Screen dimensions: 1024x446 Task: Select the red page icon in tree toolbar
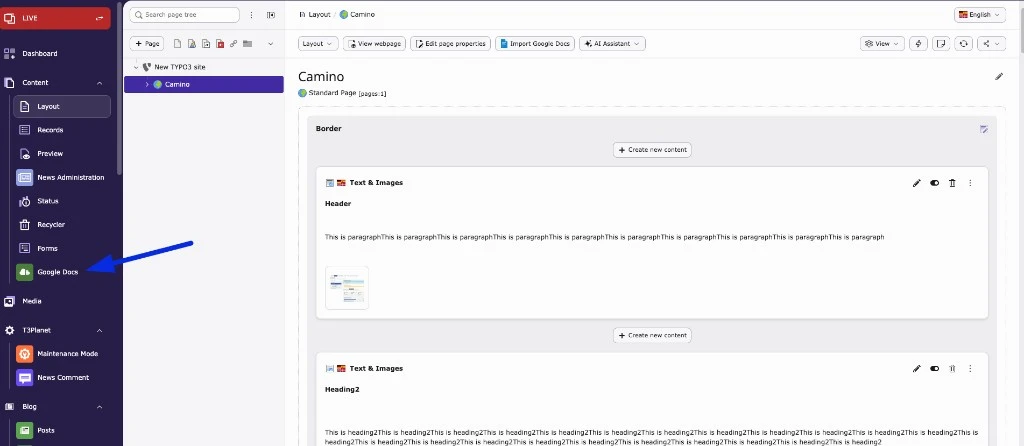click(220, 44)
